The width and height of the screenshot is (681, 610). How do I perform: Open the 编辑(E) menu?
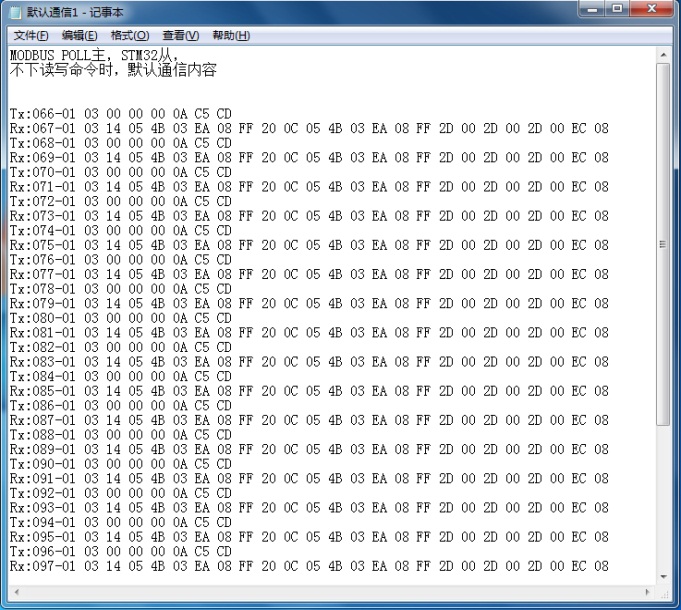tap(79, 36)
